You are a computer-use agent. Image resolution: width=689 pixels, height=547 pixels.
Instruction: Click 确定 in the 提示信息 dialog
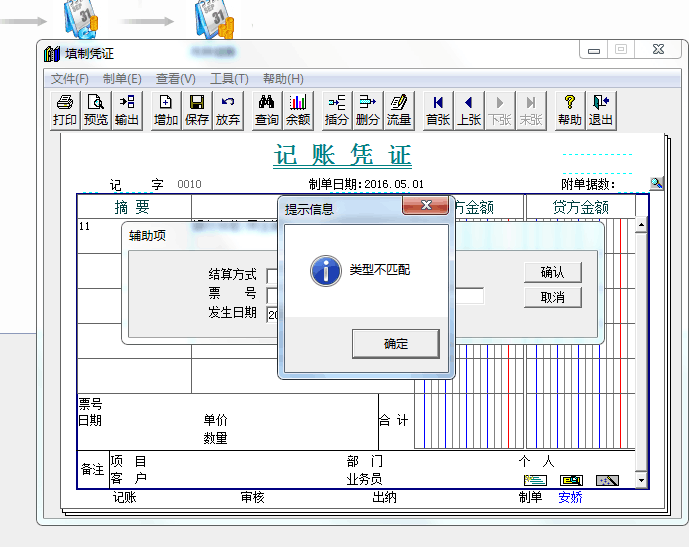pyautogui.click(x=395, y=343)
